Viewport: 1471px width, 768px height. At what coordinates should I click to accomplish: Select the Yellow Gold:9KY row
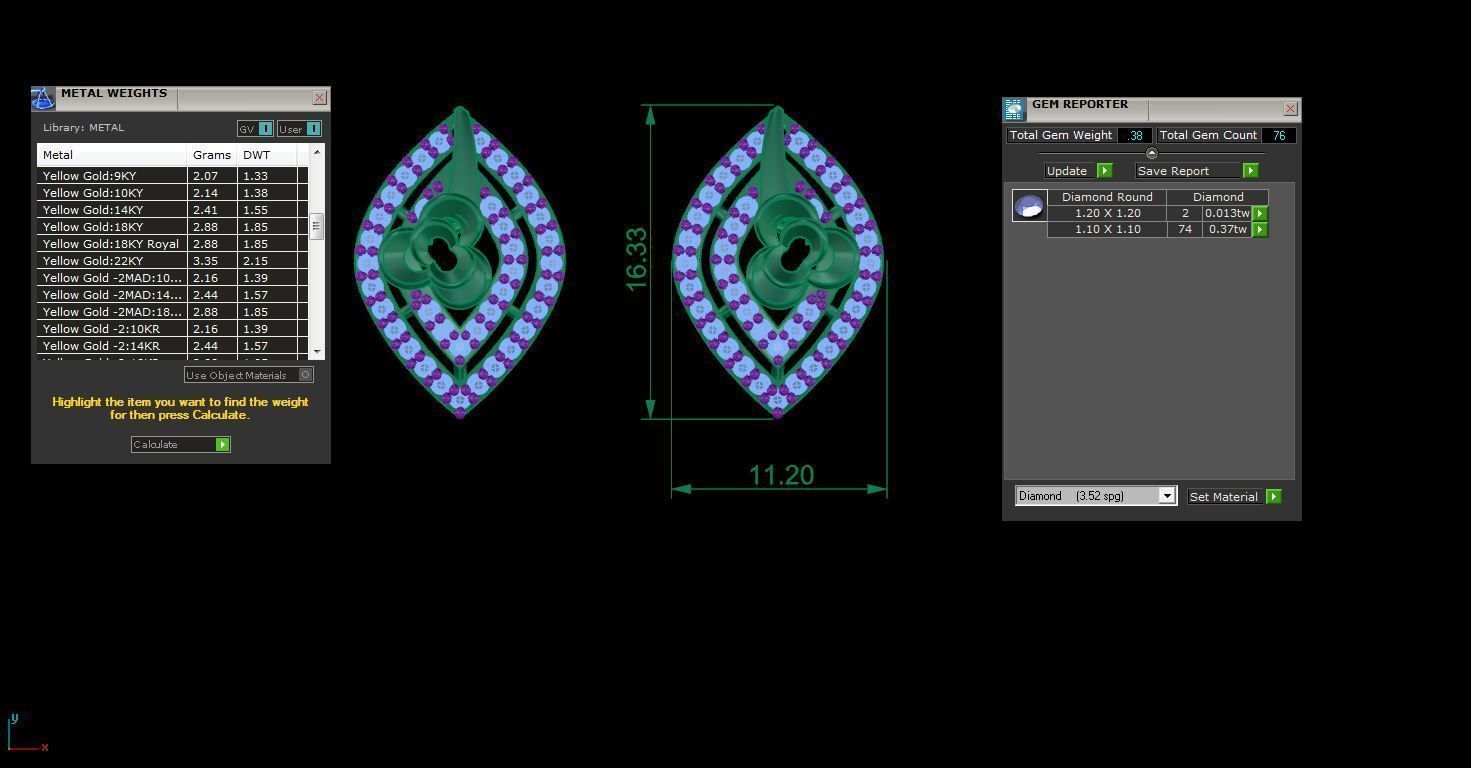[172, 176]
